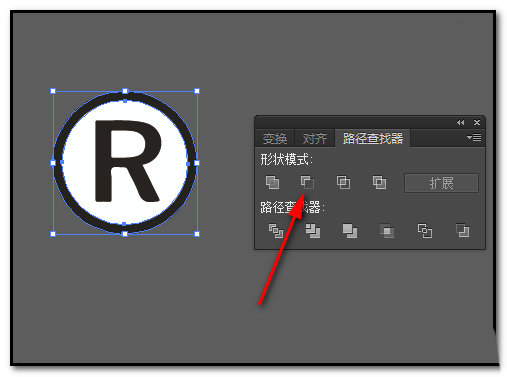
Task: Click the top-center bounding box handle
Action: tap(125, 91)
